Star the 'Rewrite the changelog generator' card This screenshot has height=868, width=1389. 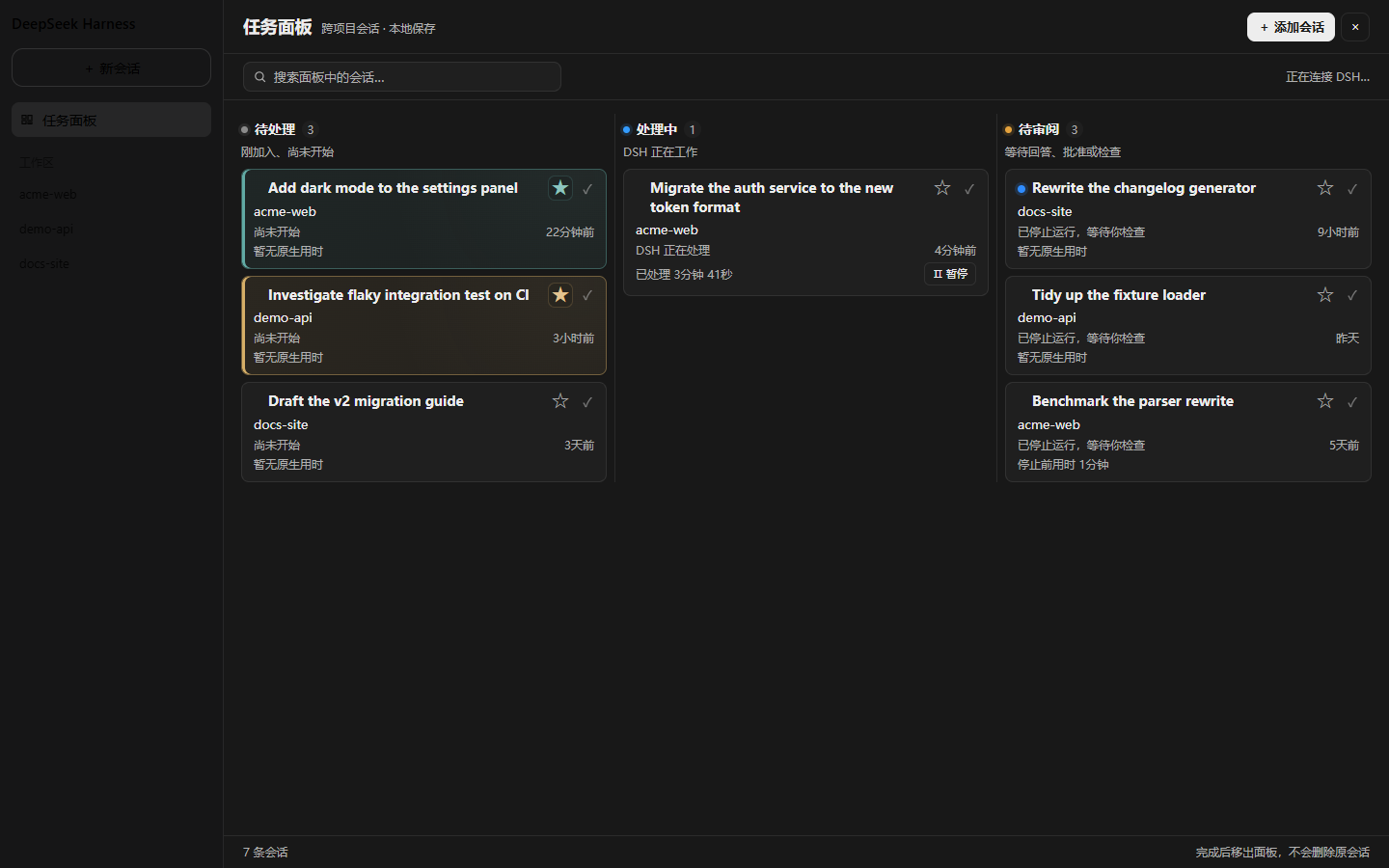[1325, 188]
